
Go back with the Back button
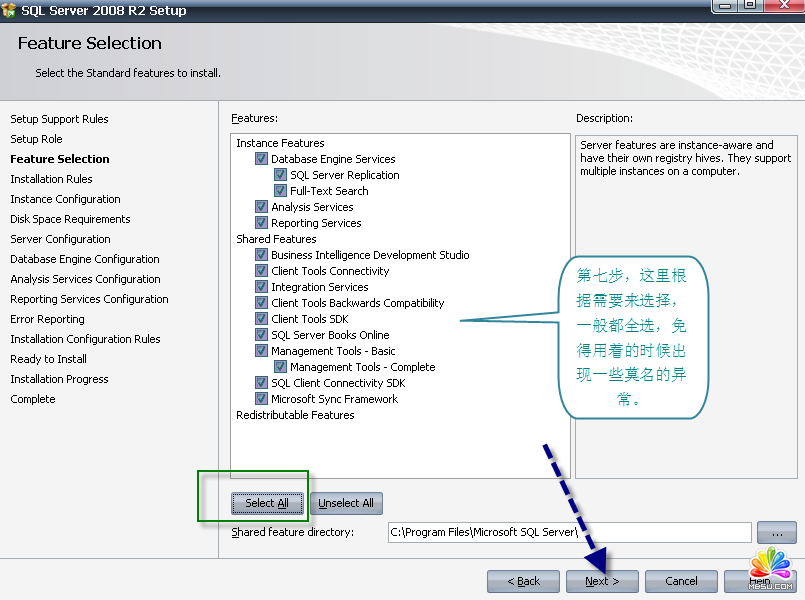point(523,581)
